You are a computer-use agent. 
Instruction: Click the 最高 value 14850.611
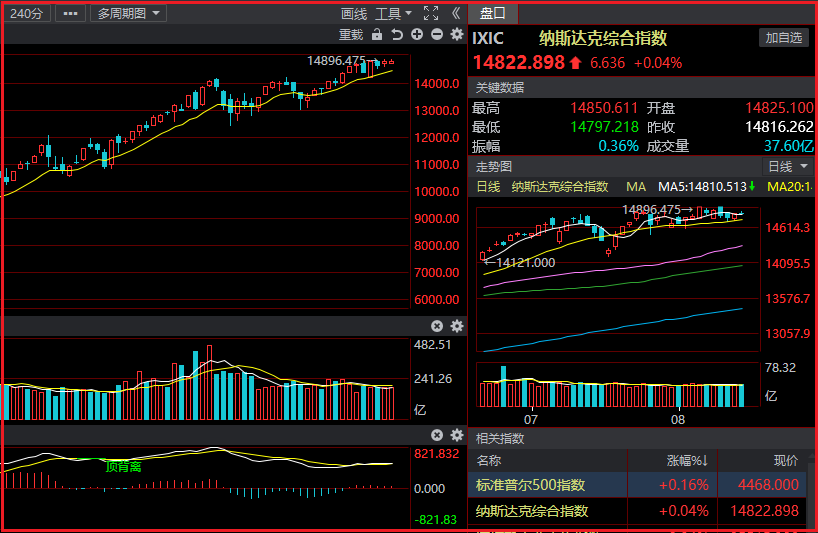(604, 108)
